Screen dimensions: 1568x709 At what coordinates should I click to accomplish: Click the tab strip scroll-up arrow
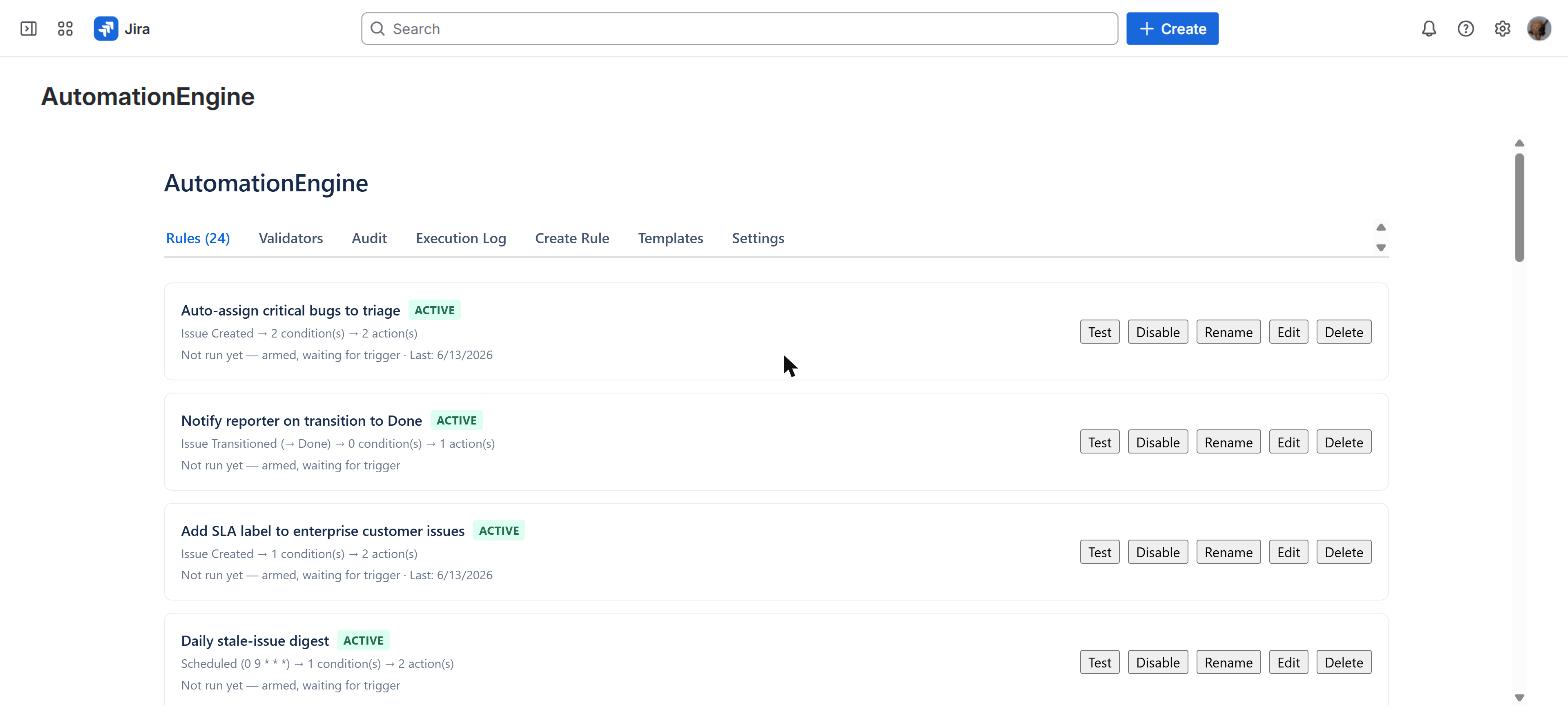pyautogui.click(x=1381, y=228)
